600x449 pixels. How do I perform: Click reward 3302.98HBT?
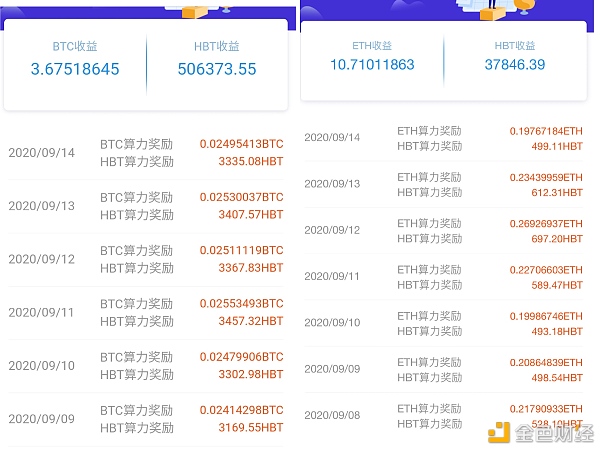(x=251, y=374)
